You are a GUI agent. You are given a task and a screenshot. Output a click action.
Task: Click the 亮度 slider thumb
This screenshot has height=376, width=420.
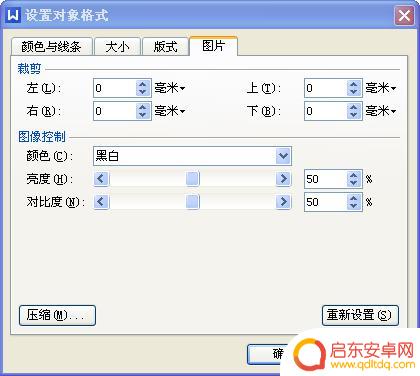pyautogui.click(x=192, y=179)
